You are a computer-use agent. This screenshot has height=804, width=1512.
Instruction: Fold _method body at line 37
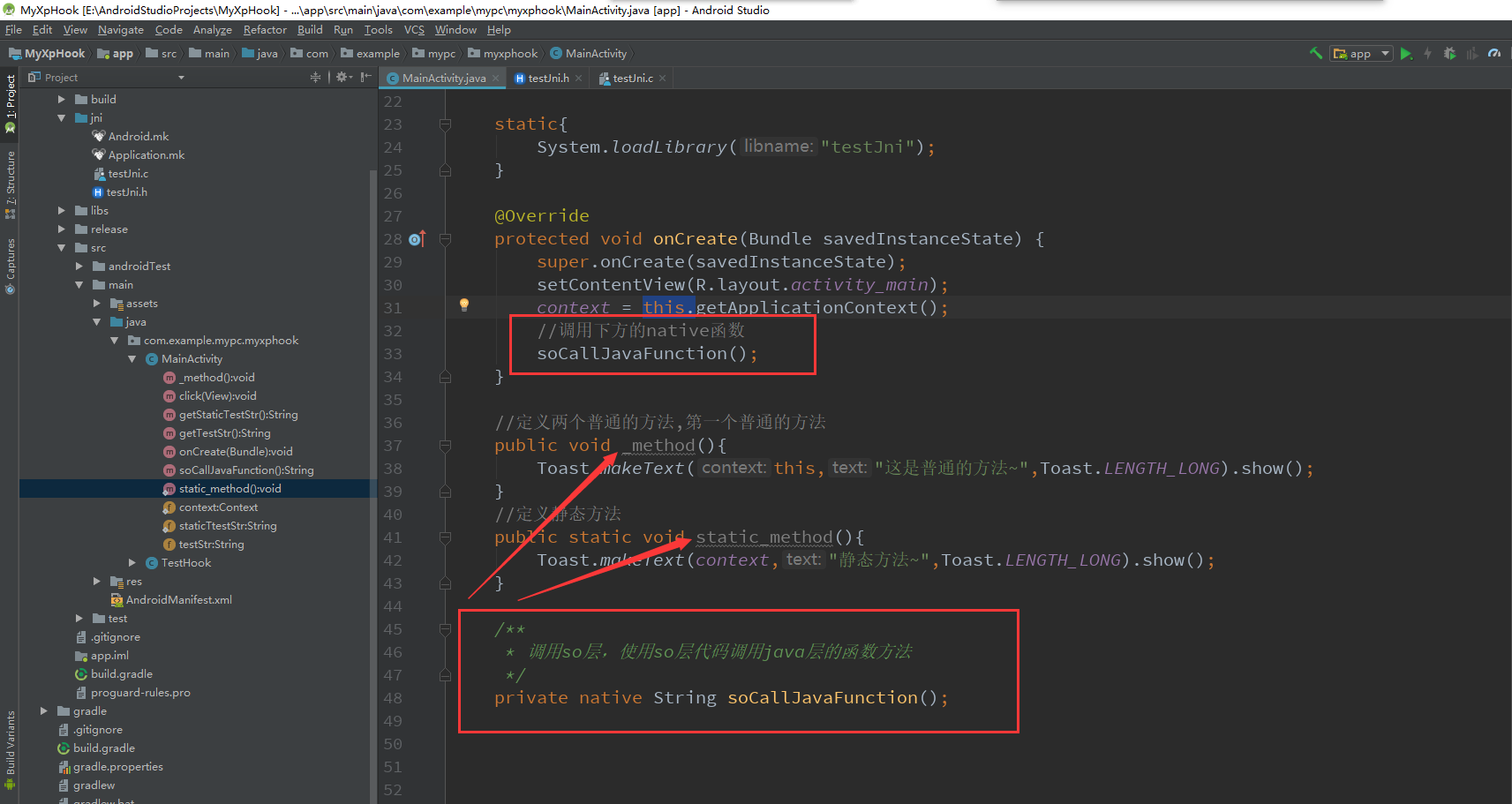tap(446, 446)
